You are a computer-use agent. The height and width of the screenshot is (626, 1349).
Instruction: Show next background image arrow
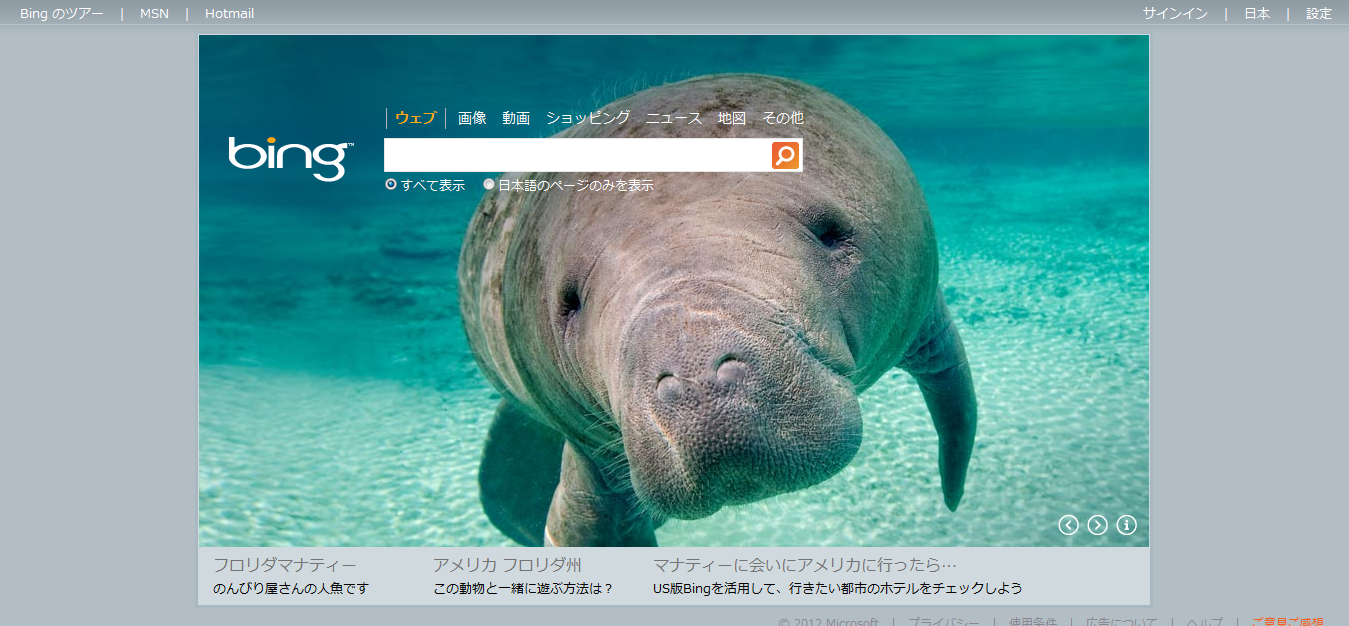[1097, 525]
